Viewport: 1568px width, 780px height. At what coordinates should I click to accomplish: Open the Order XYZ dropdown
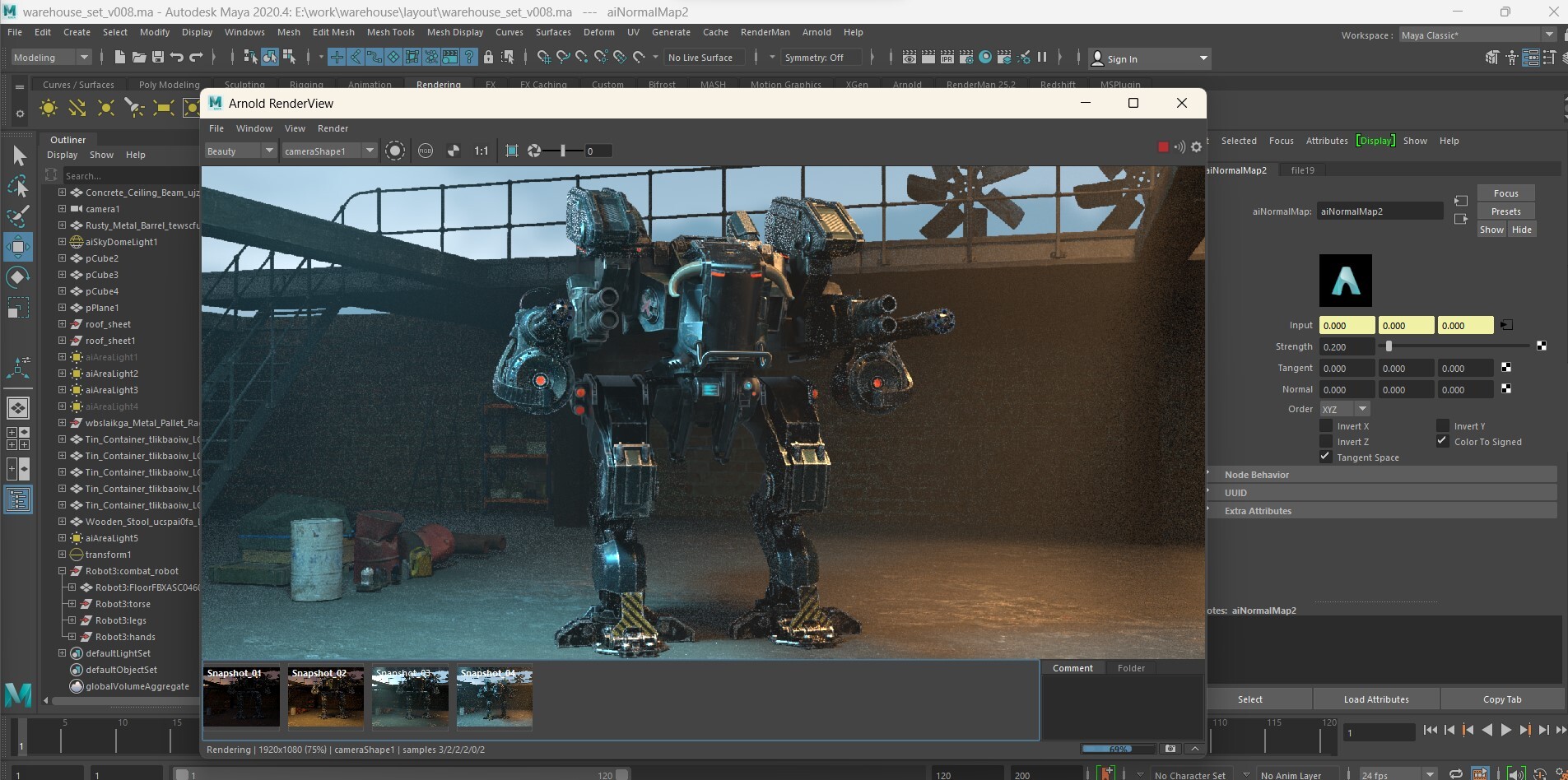click(1345, 409)
